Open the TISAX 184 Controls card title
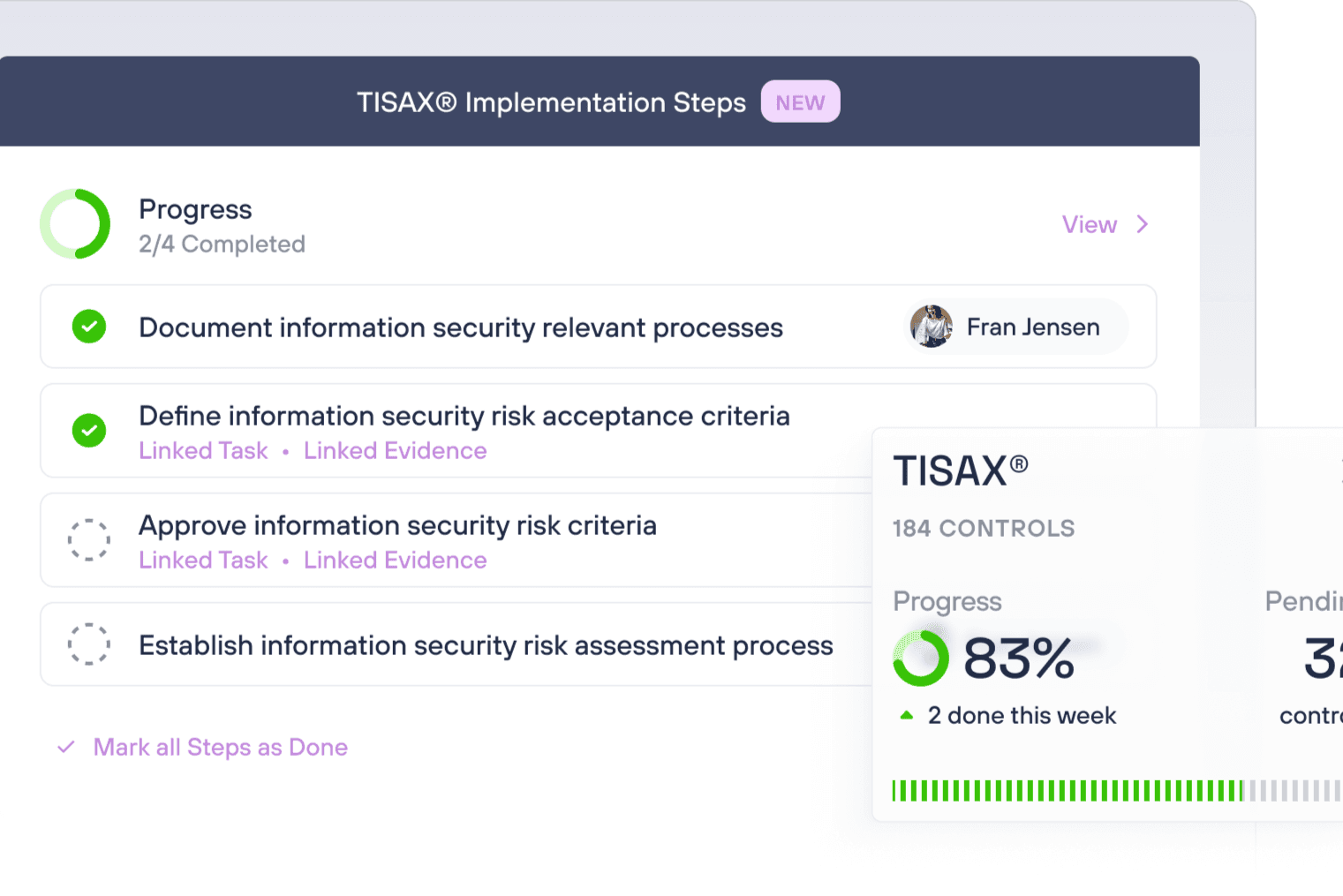 961,471
